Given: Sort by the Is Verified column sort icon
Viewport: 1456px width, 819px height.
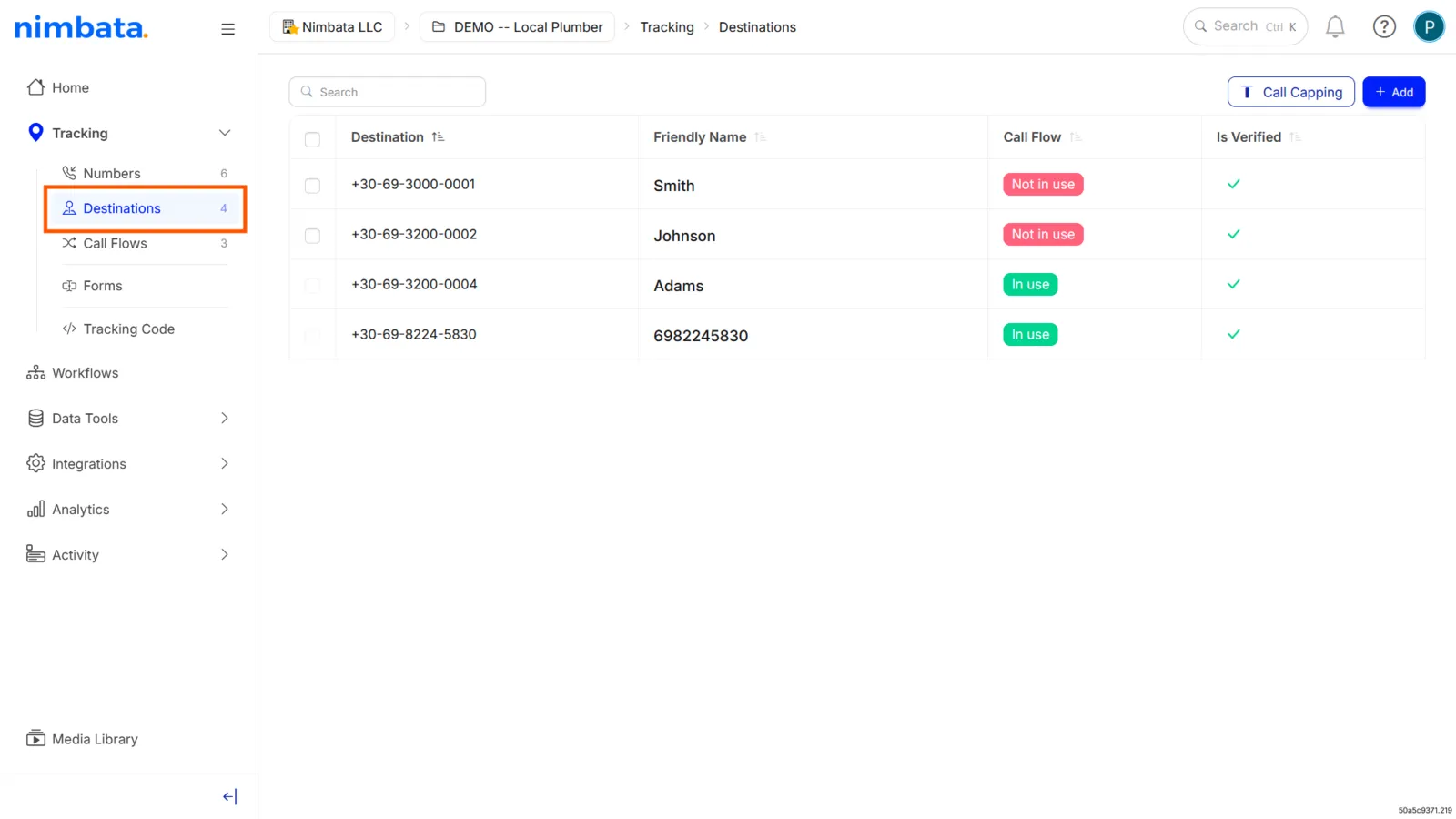Looking at the screenshot, I should pos(1295,137).
